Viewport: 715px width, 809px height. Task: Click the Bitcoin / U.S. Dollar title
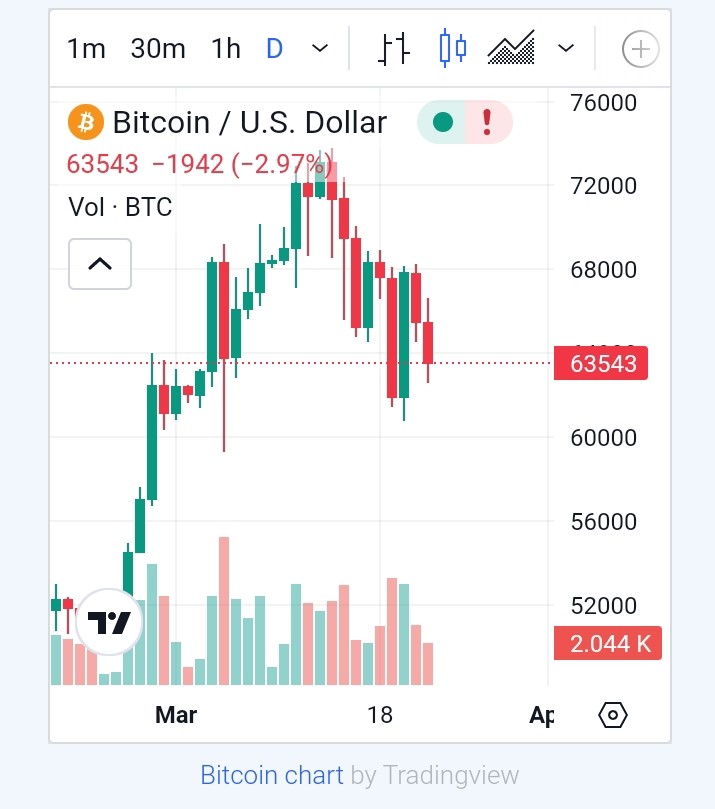(x=250, y=123)
